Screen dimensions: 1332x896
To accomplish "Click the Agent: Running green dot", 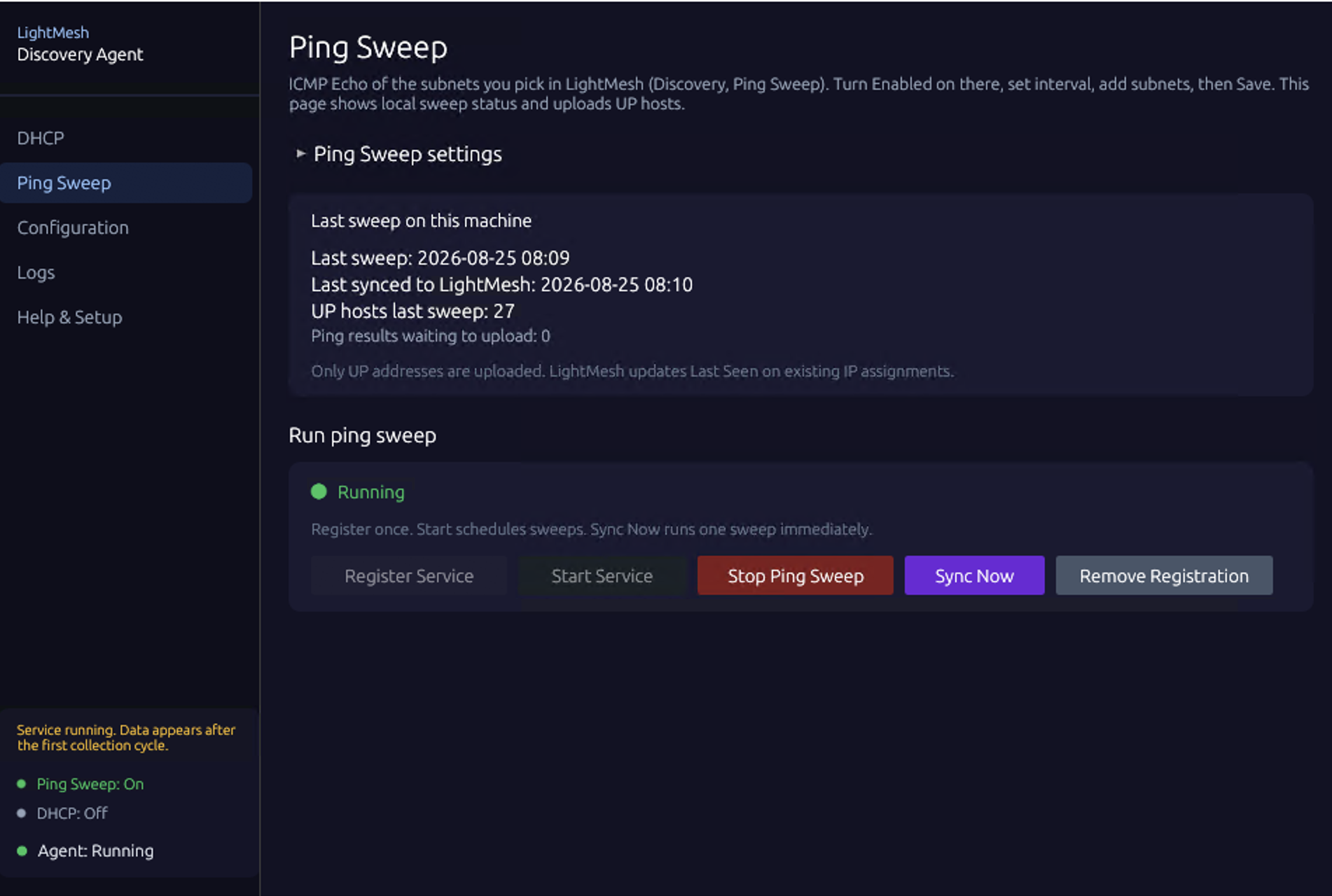I will coord(22,851).
